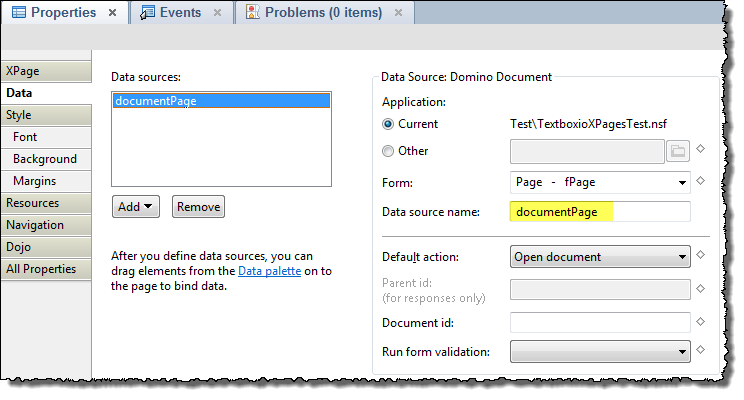Image resolution: width=744 pixels, height=400 pixels.
Task: Select the Current application radio button
Action: [389, 124]
